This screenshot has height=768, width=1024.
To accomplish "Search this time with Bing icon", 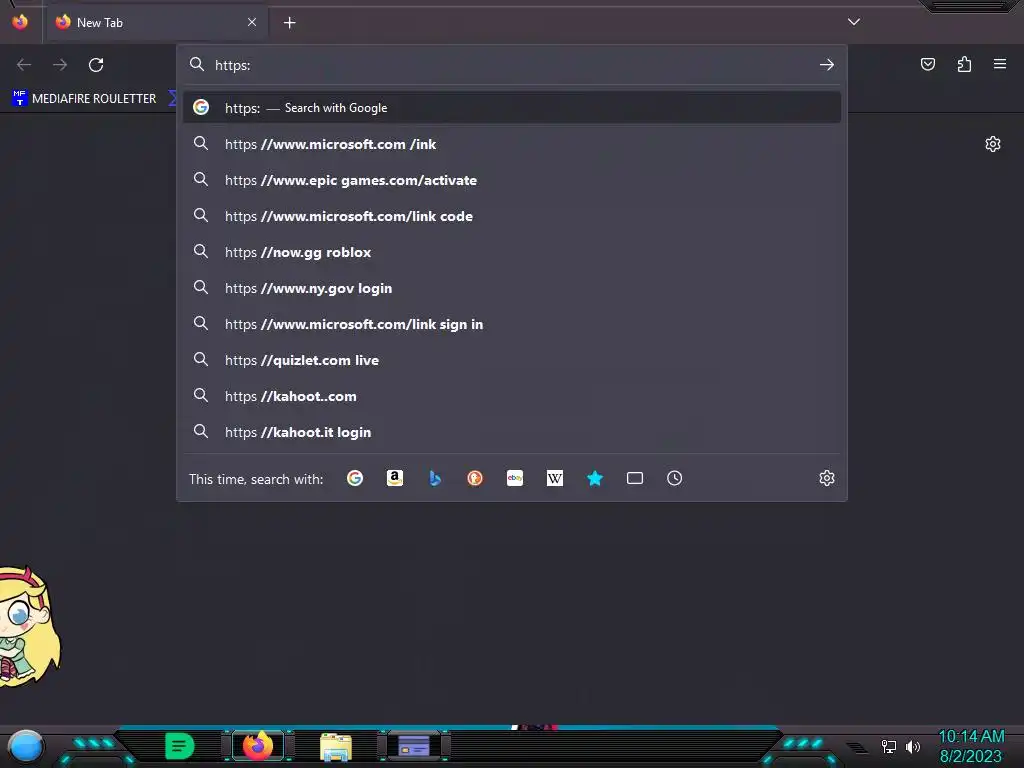I will [x=435, y=478].
